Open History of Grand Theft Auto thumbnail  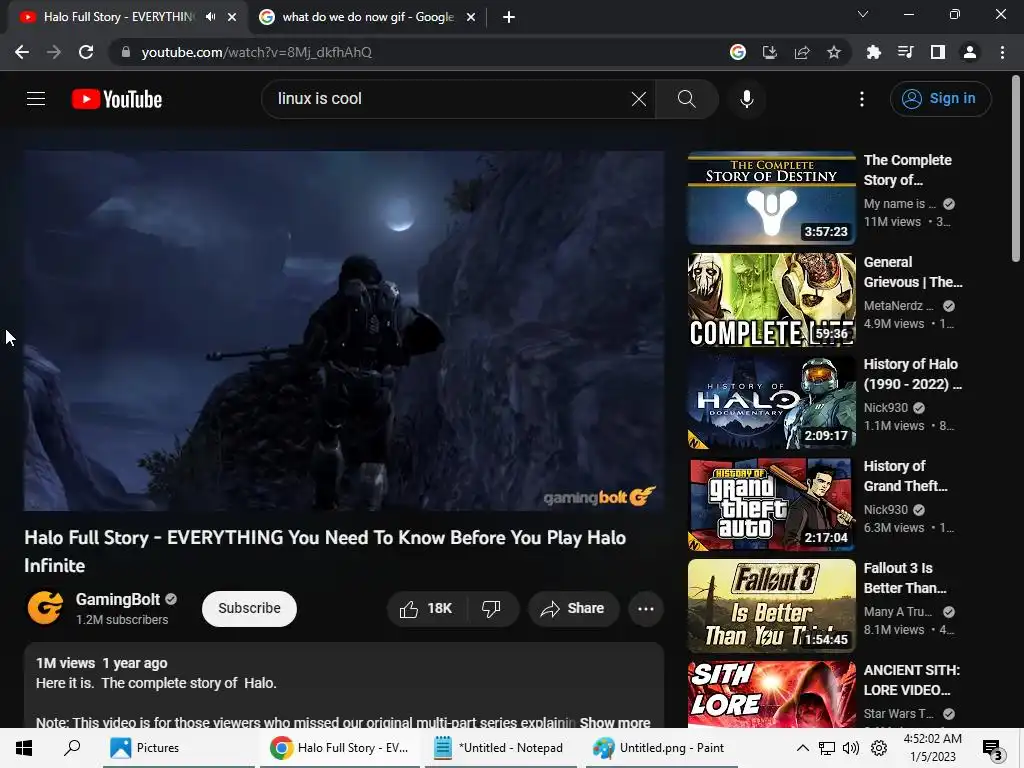point(771,504)
